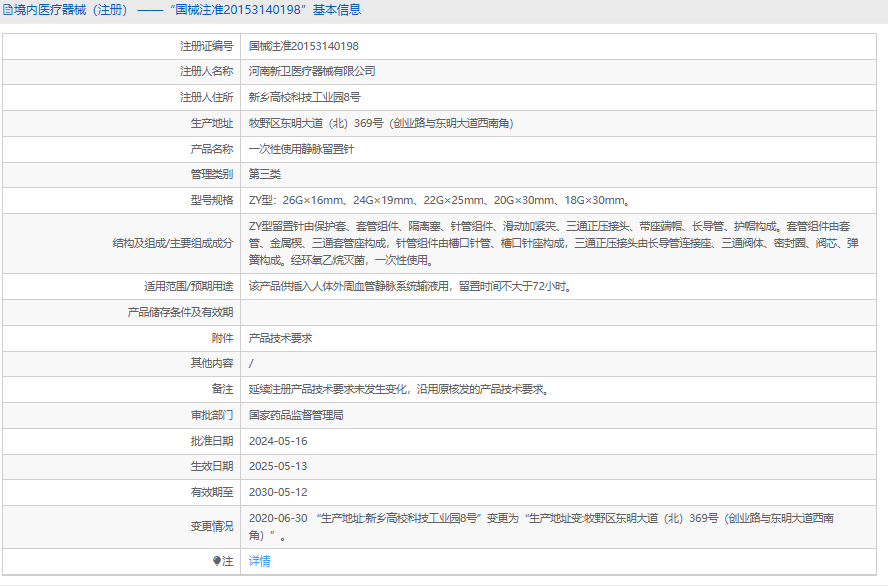This screenshot has width=888, height=586.
Task: Click the 注册人住所 row label
Action: (x=207, y=97)
